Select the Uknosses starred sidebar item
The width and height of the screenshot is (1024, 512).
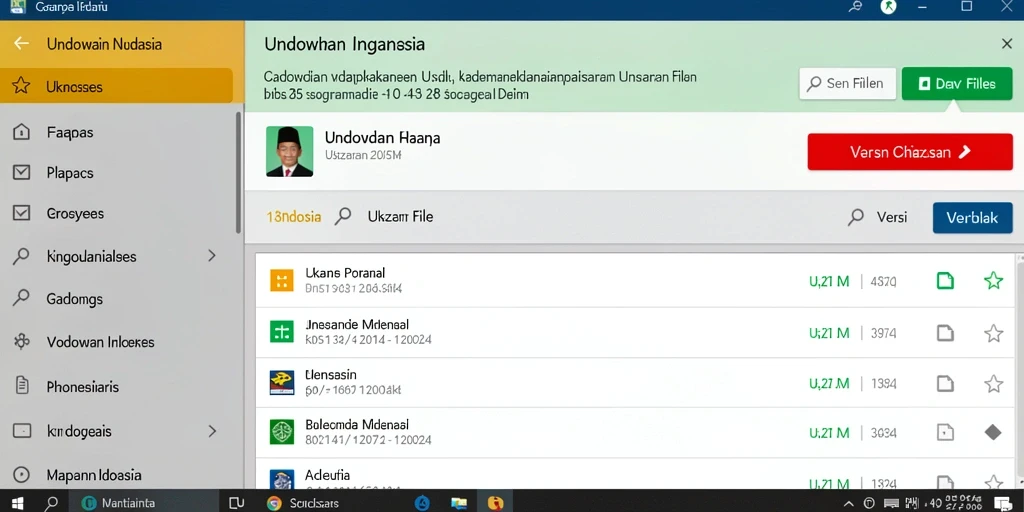pyautogui.click(x=116, y=86)
